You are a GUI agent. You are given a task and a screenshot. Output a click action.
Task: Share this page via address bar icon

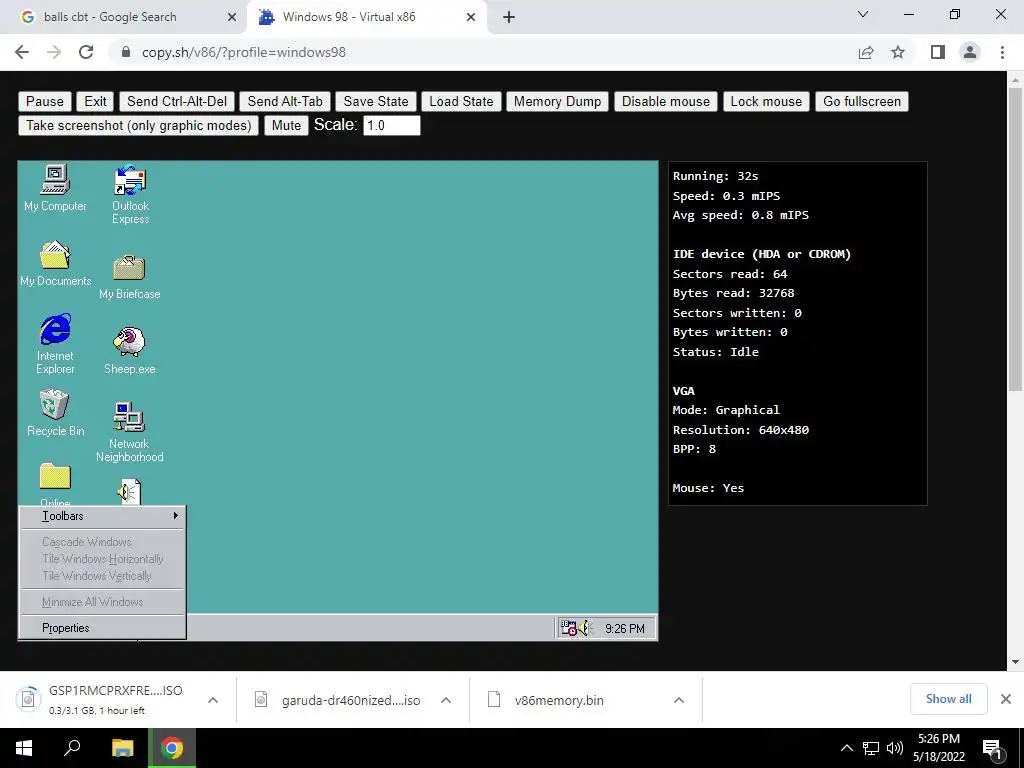pos(866,52)
